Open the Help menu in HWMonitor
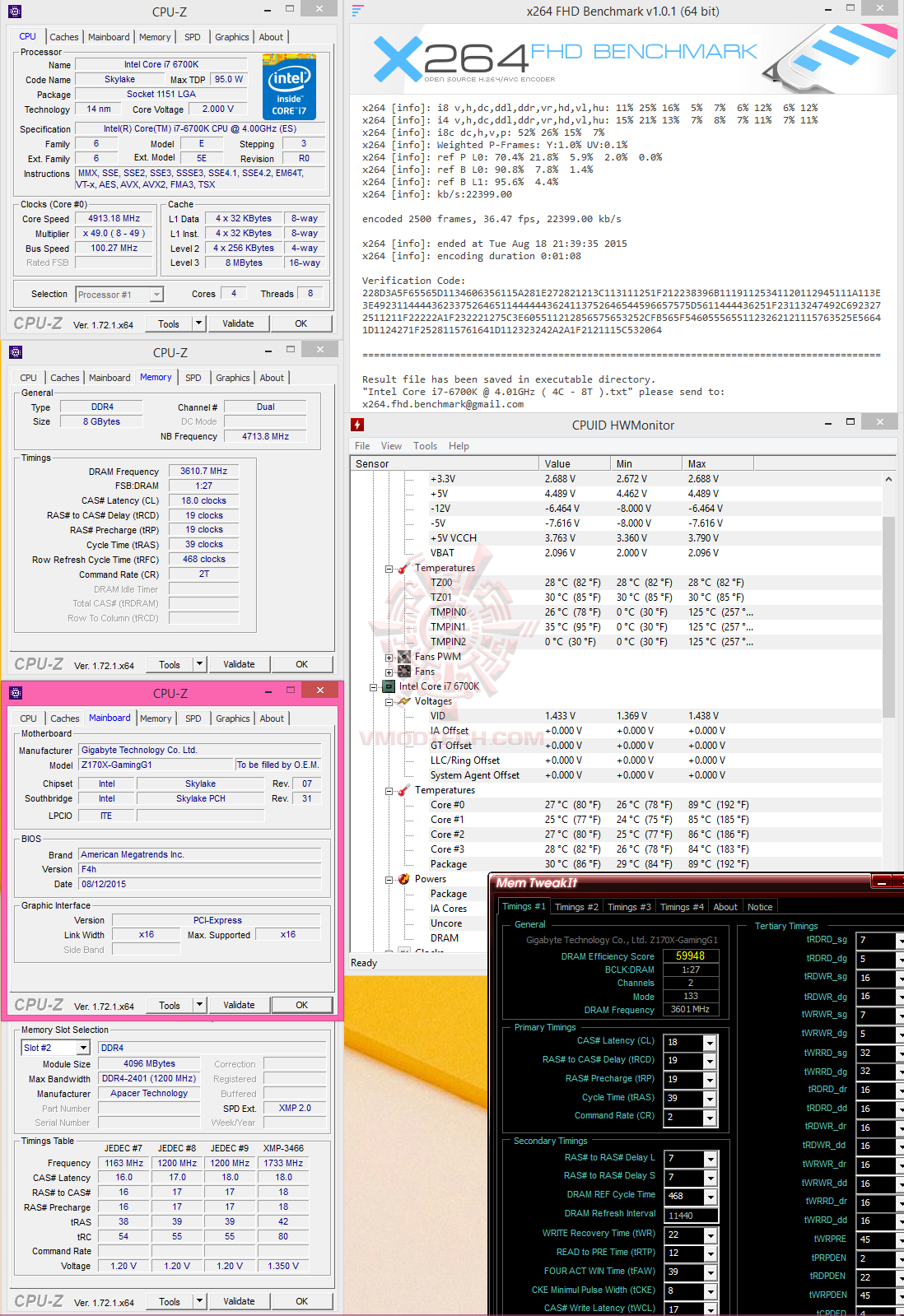The image size is (904, 1316). (459, 446)
